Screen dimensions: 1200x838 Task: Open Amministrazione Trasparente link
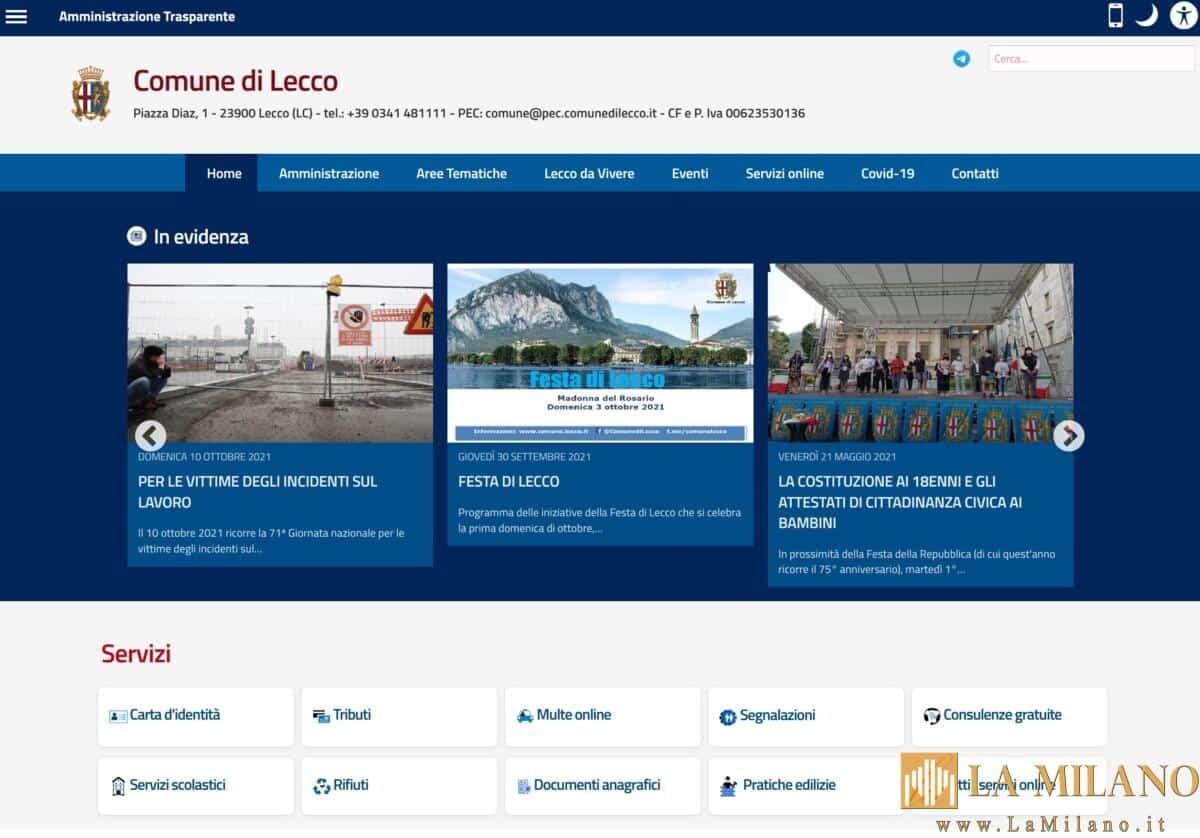pos(147,17)
